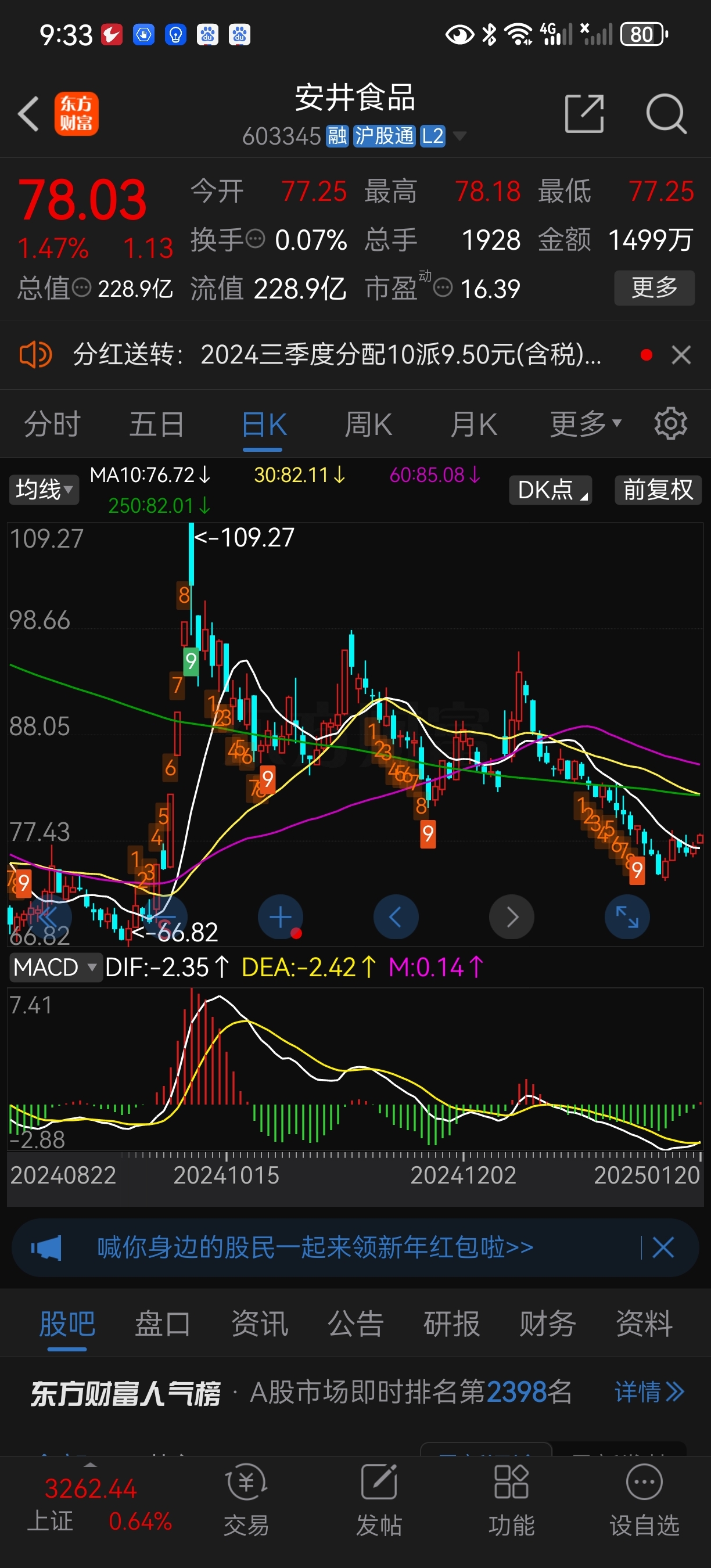711x1568 pixels.
Task: Open the 股吧 tab
Action: [x=67, y=1324]
